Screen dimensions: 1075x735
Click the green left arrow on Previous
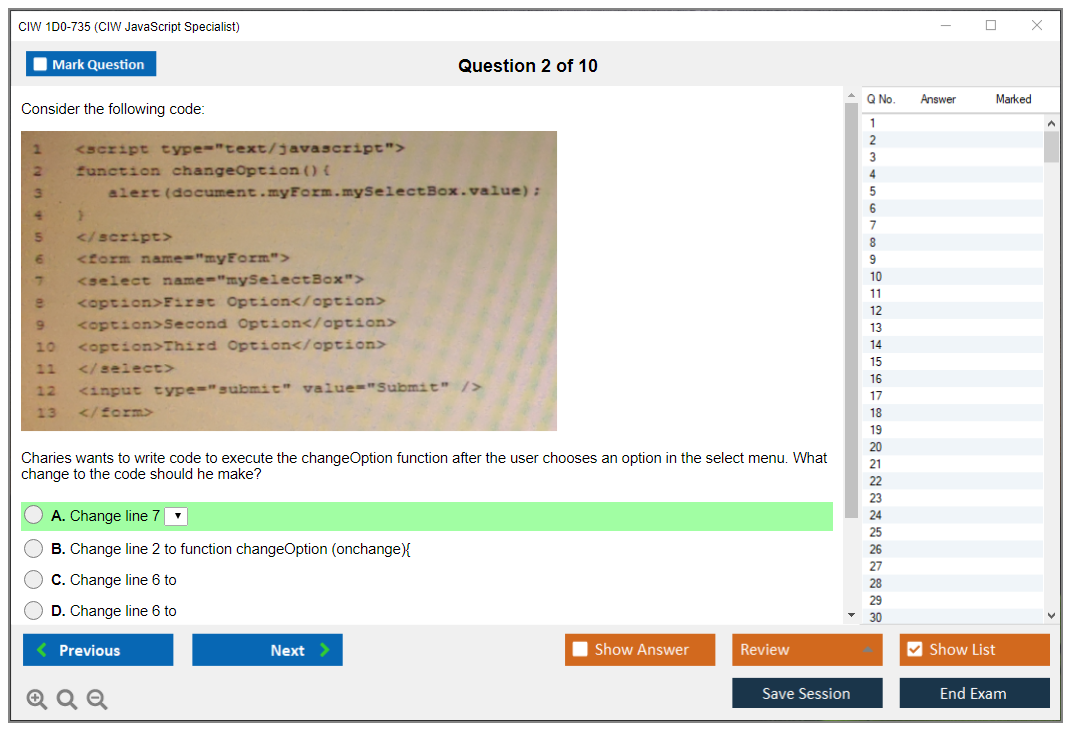click(41, 650)
